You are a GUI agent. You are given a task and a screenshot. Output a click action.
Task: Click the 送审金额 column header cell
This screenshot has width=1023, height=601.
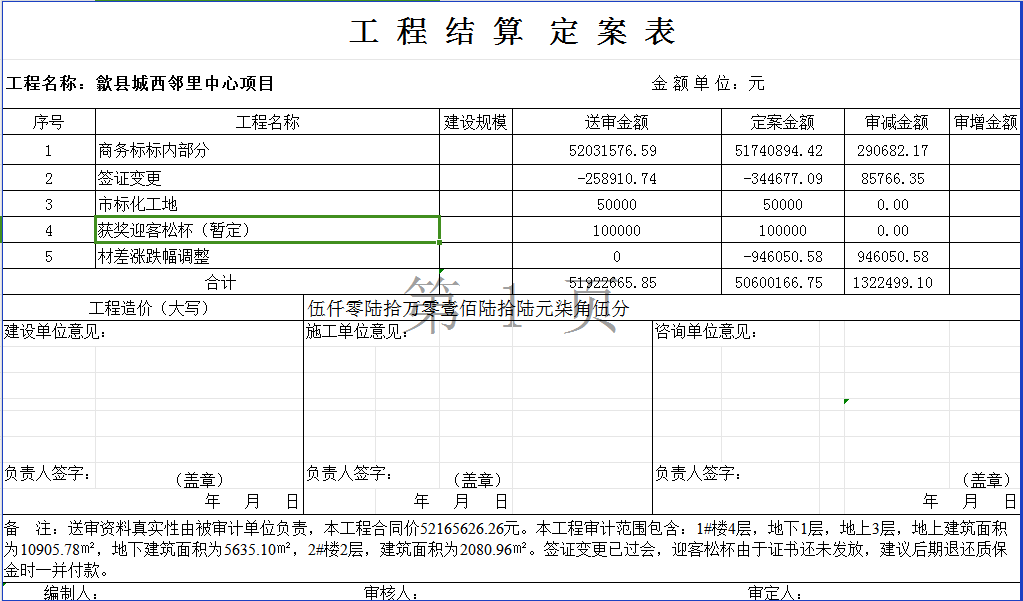click(x=616, y=123)
